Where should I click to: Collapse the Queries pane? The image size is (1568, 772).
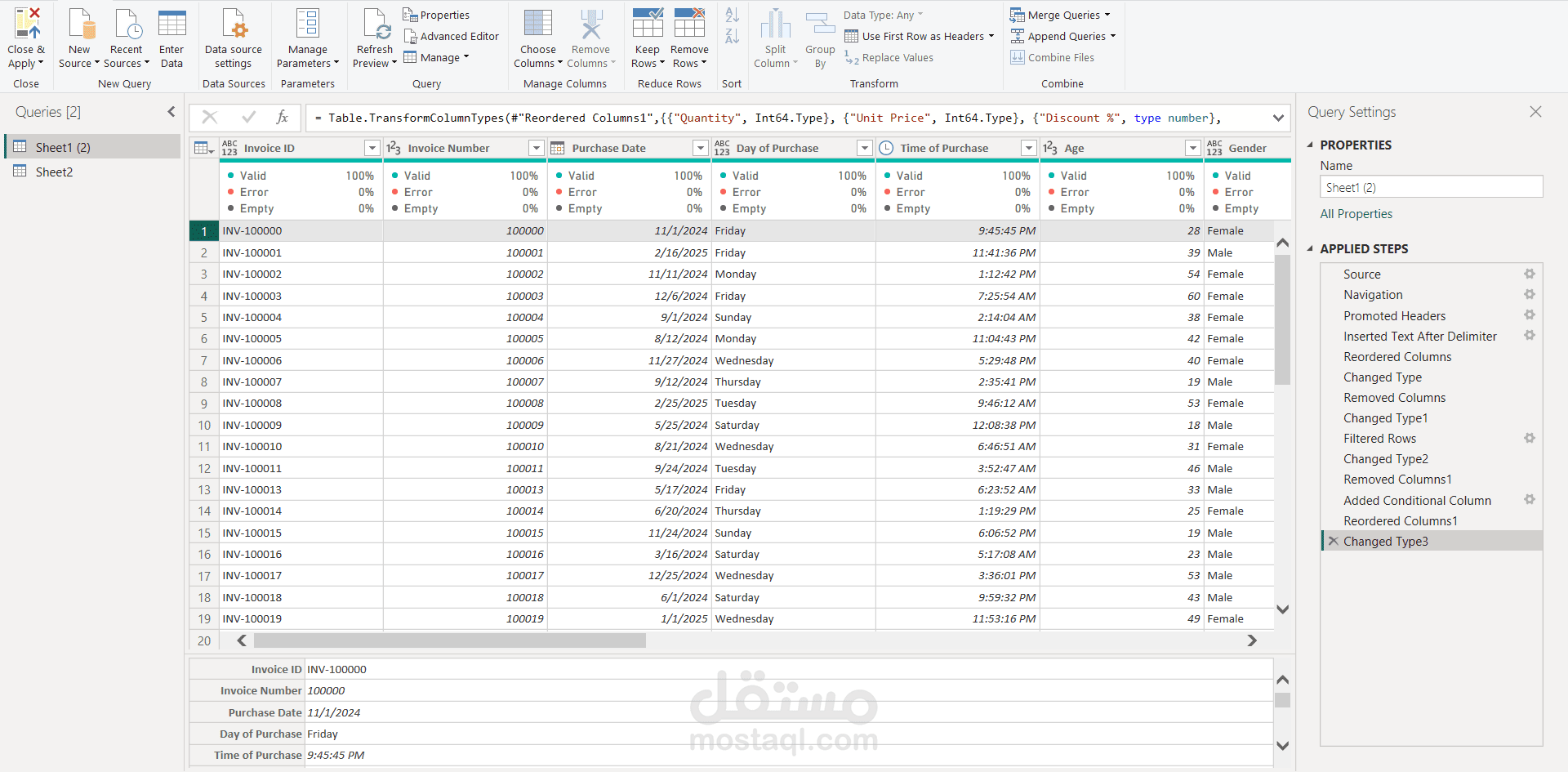click(171, 112)
